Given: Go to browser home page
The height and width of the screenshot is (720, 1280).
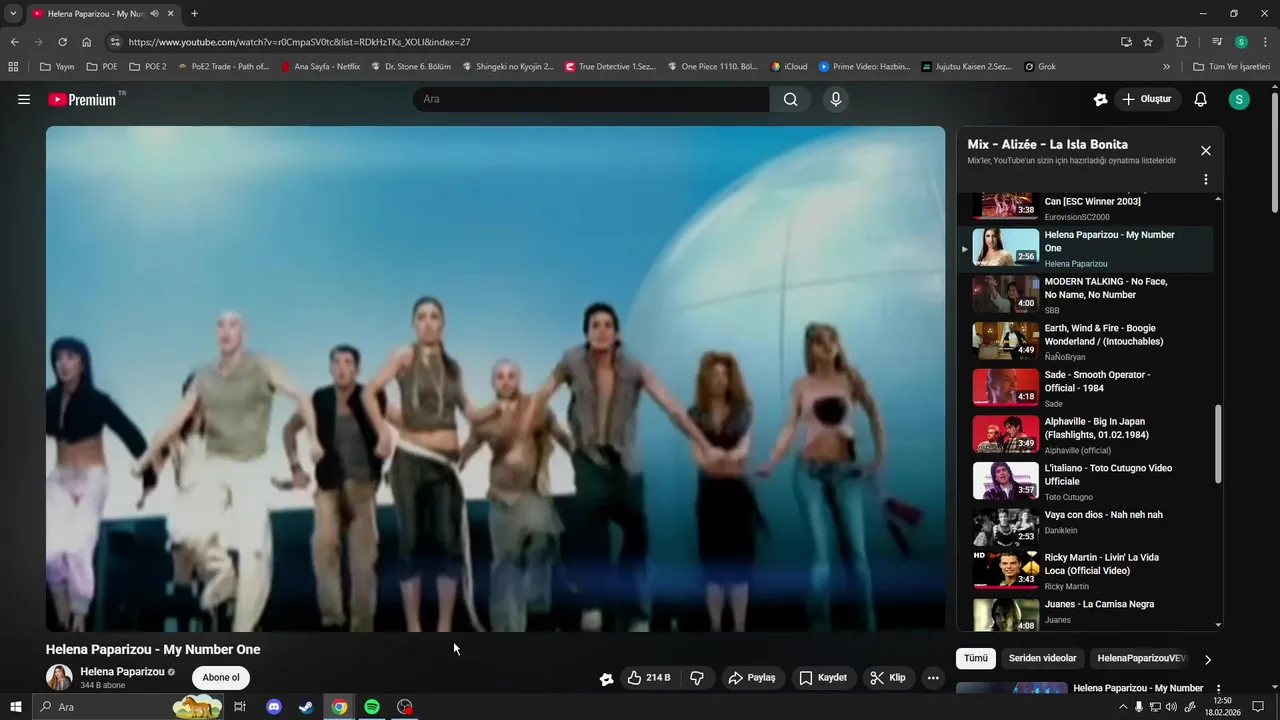Looking at the screenshot, I should 87,42.
